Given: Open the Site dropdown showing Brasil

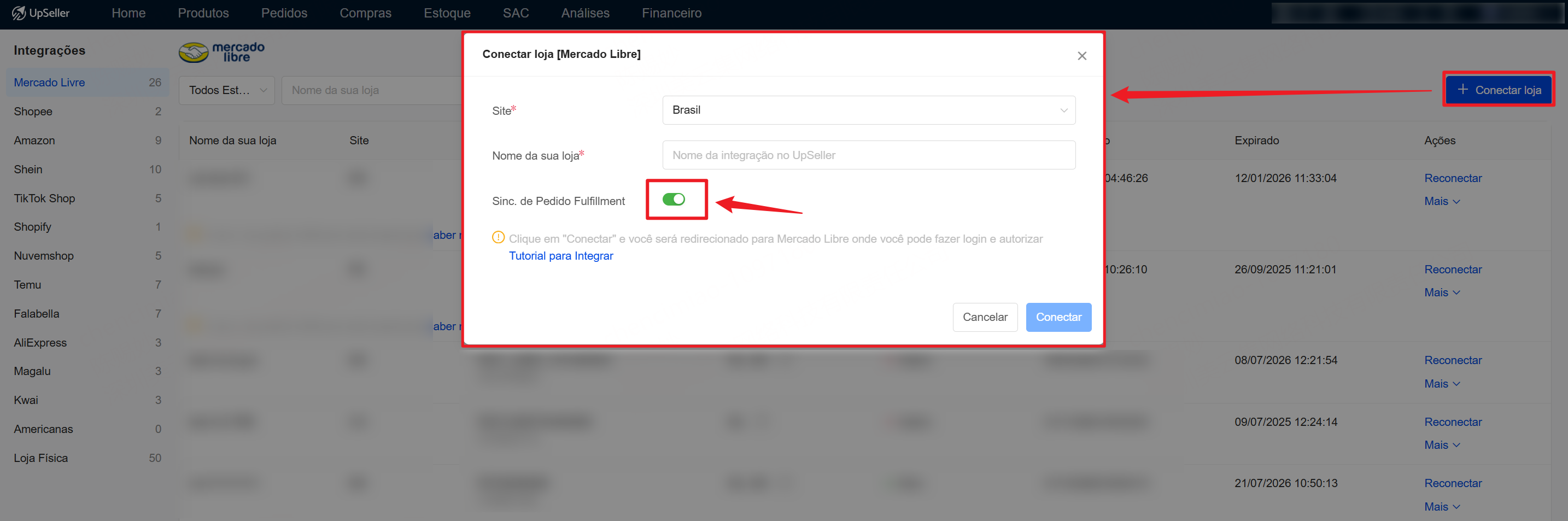Looking at the screenshot, I should coord(868,110).
